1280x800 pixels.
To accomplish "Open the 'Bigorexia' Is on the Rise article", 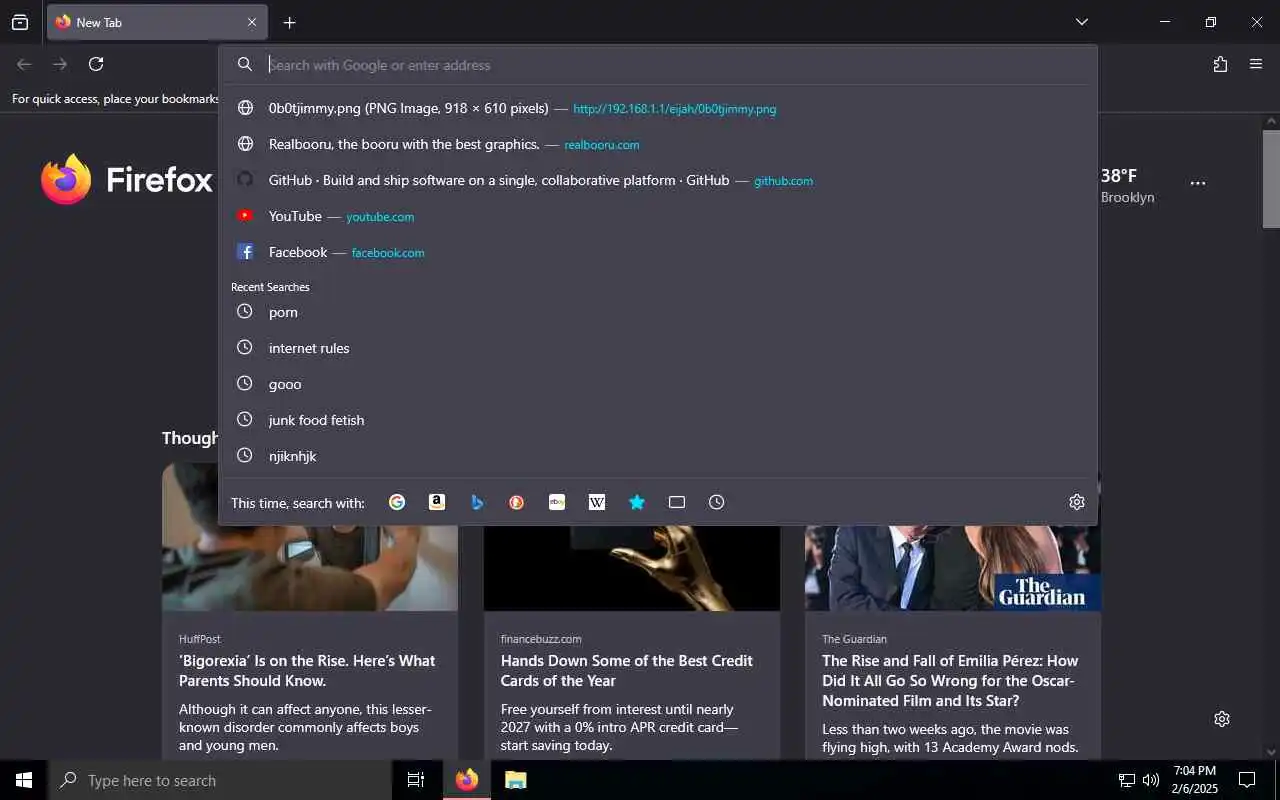I will 307,670.
